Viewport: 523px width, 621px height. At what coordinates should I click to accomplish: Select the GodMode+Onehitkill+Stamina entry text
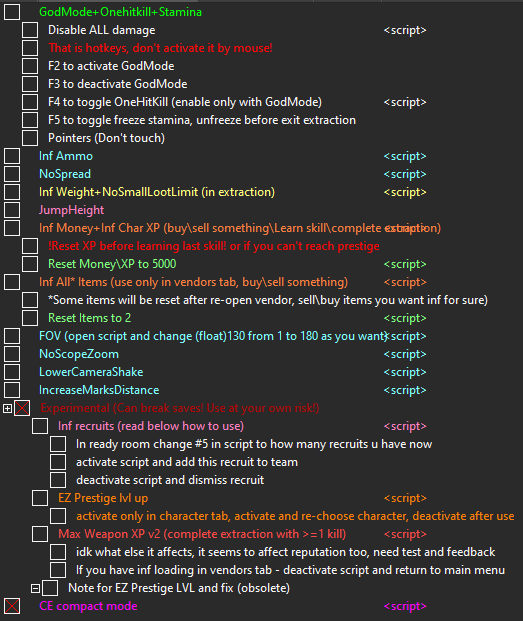pos(120,12)
